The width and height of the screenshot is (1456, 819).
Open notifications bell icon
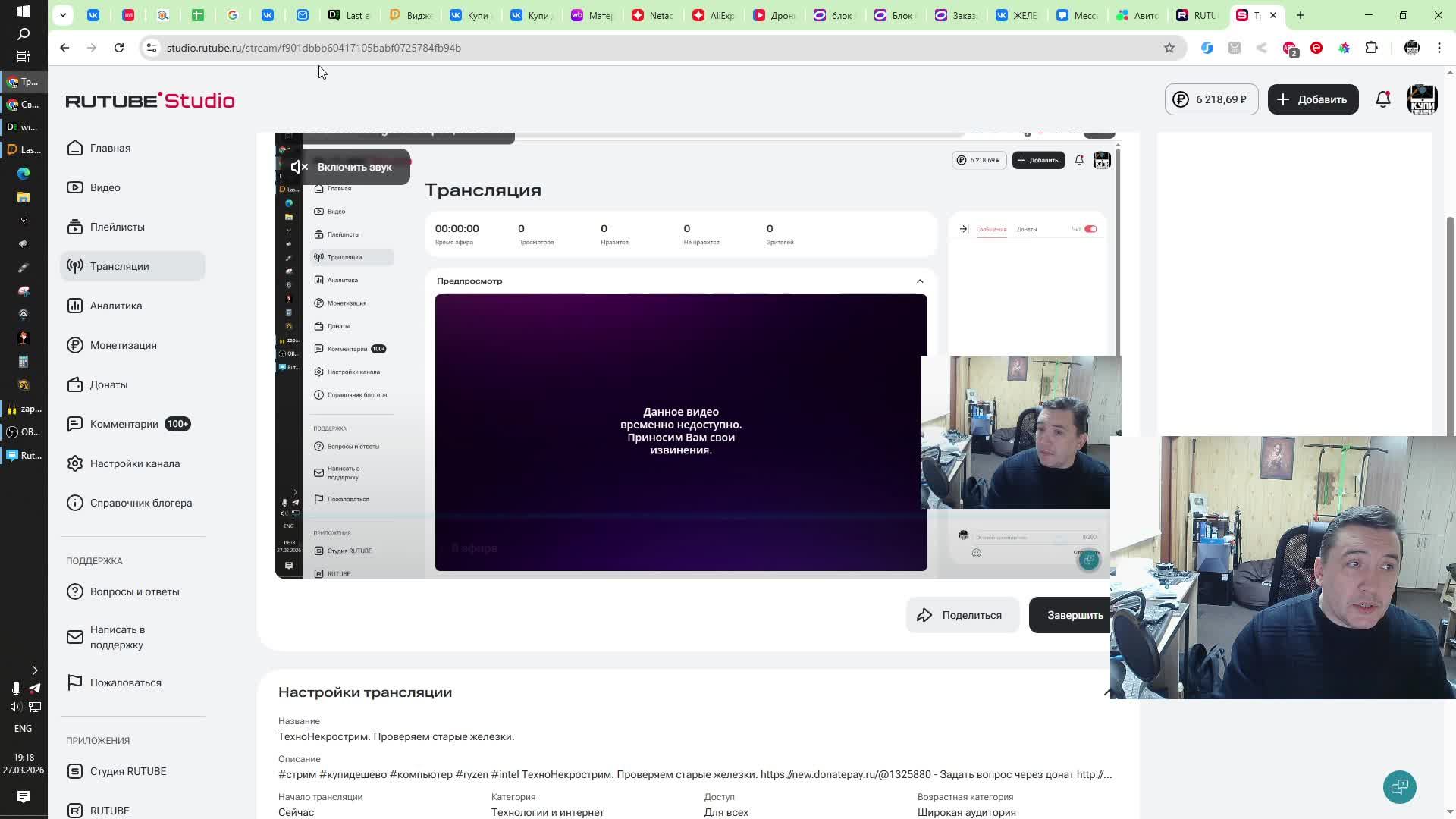[x=1382, y=99]
